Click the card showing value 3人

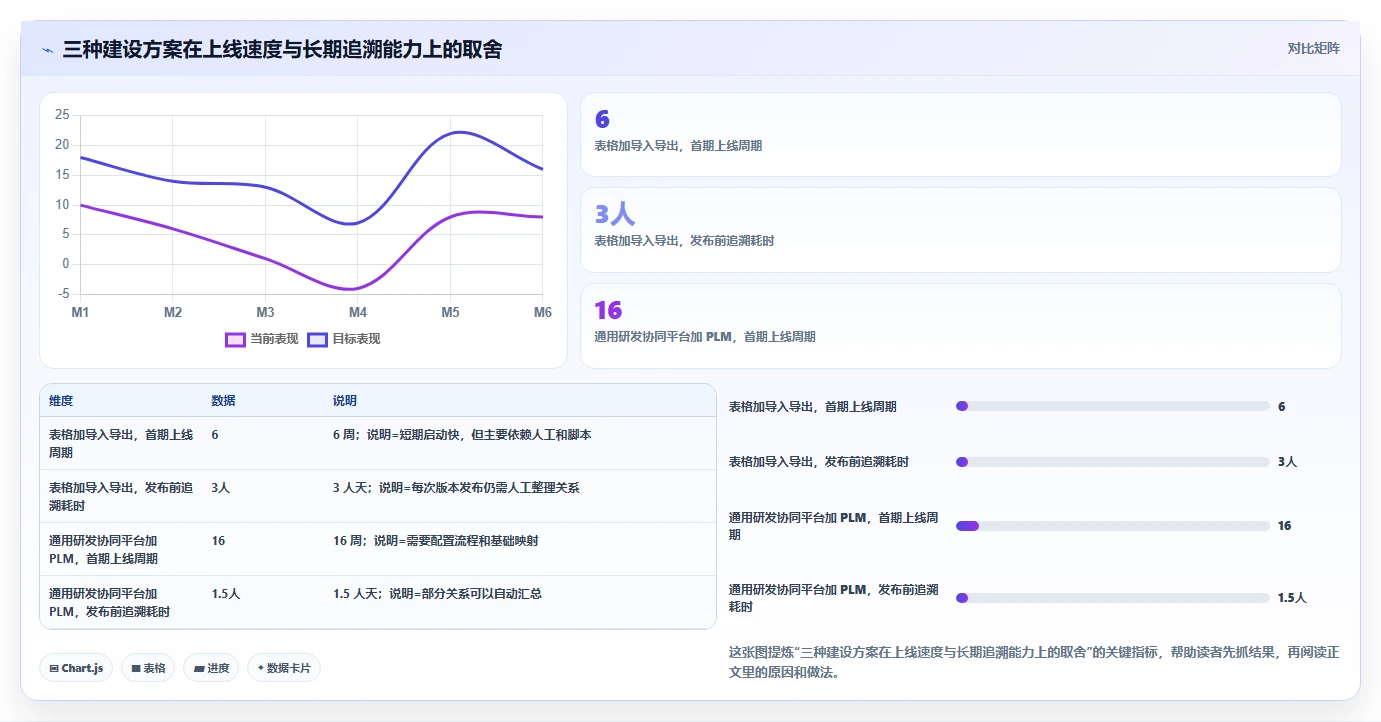960,230
